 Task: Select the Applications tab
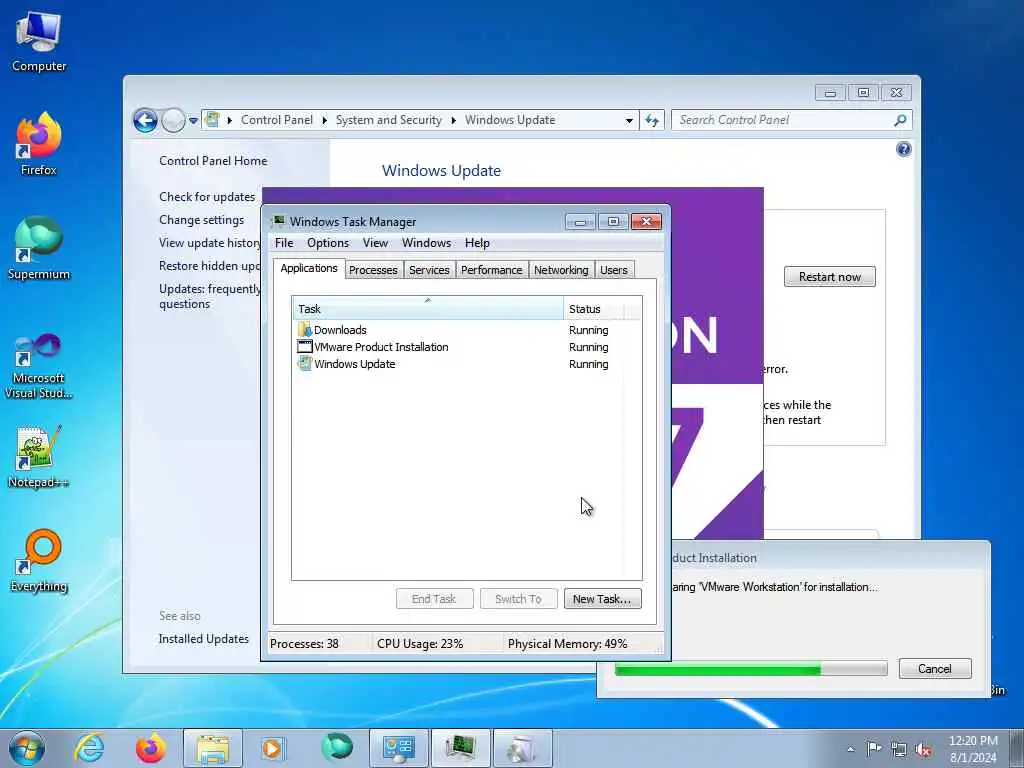coord(309,268)
